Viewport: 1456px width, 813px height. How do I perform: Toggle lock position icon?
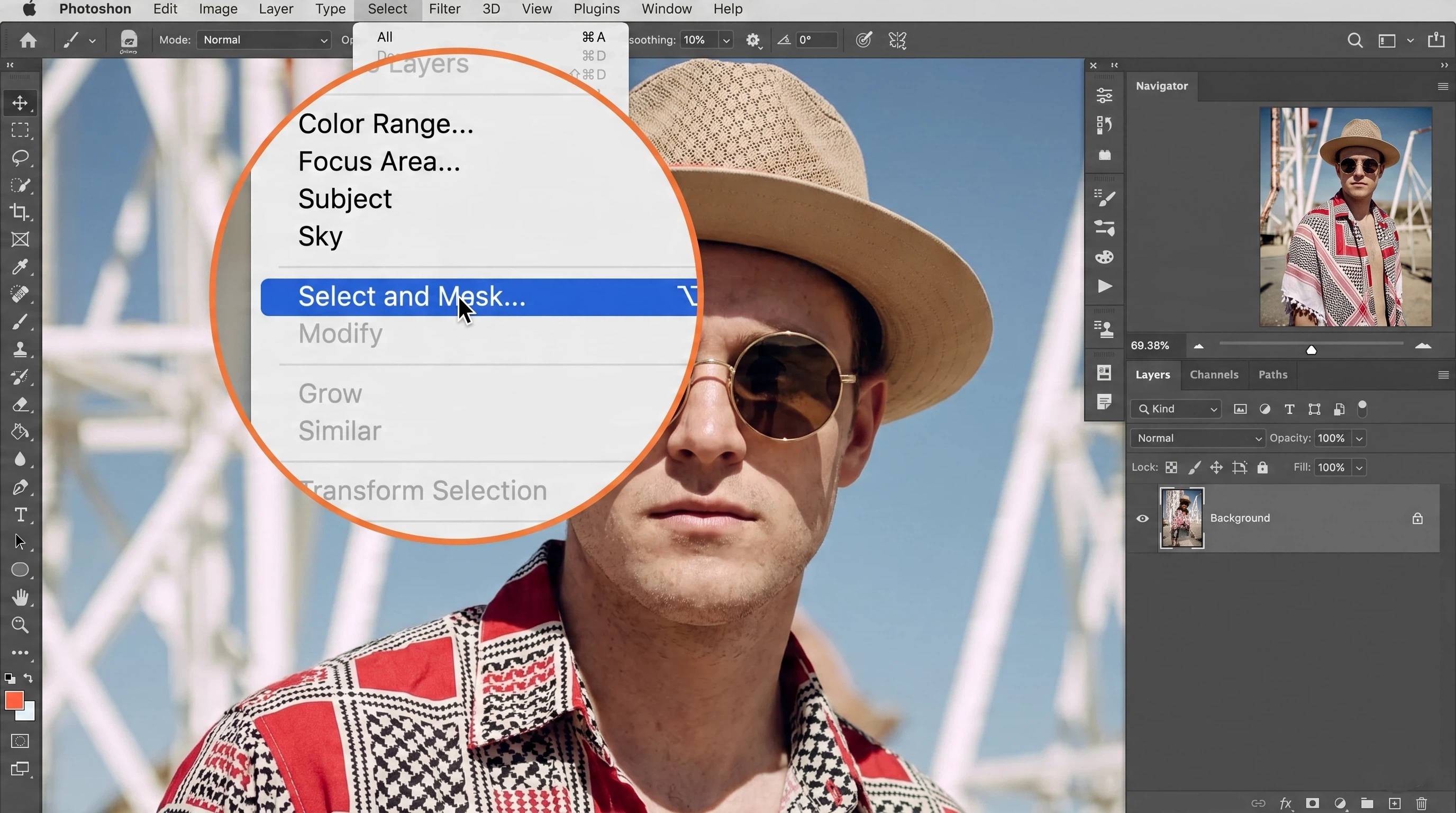[x=1216, y=467]
